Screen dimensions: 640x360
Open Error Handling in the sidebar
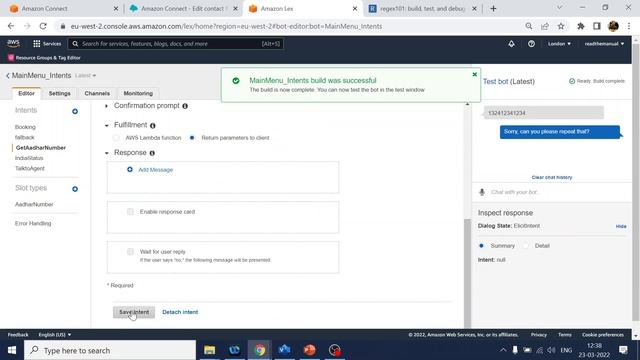(33, 223)
